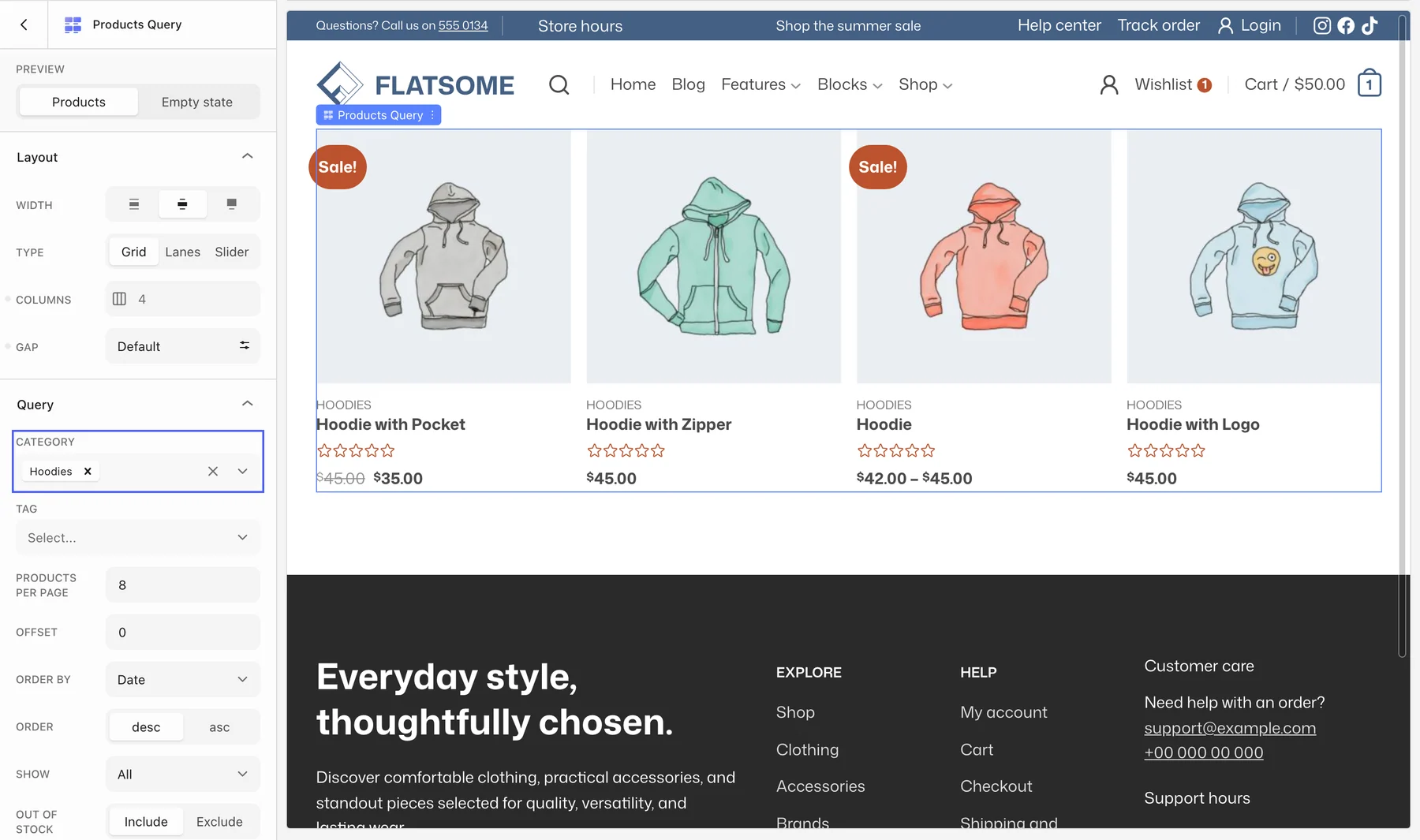Click the support@example.com email link

(x=1230, y=728)
